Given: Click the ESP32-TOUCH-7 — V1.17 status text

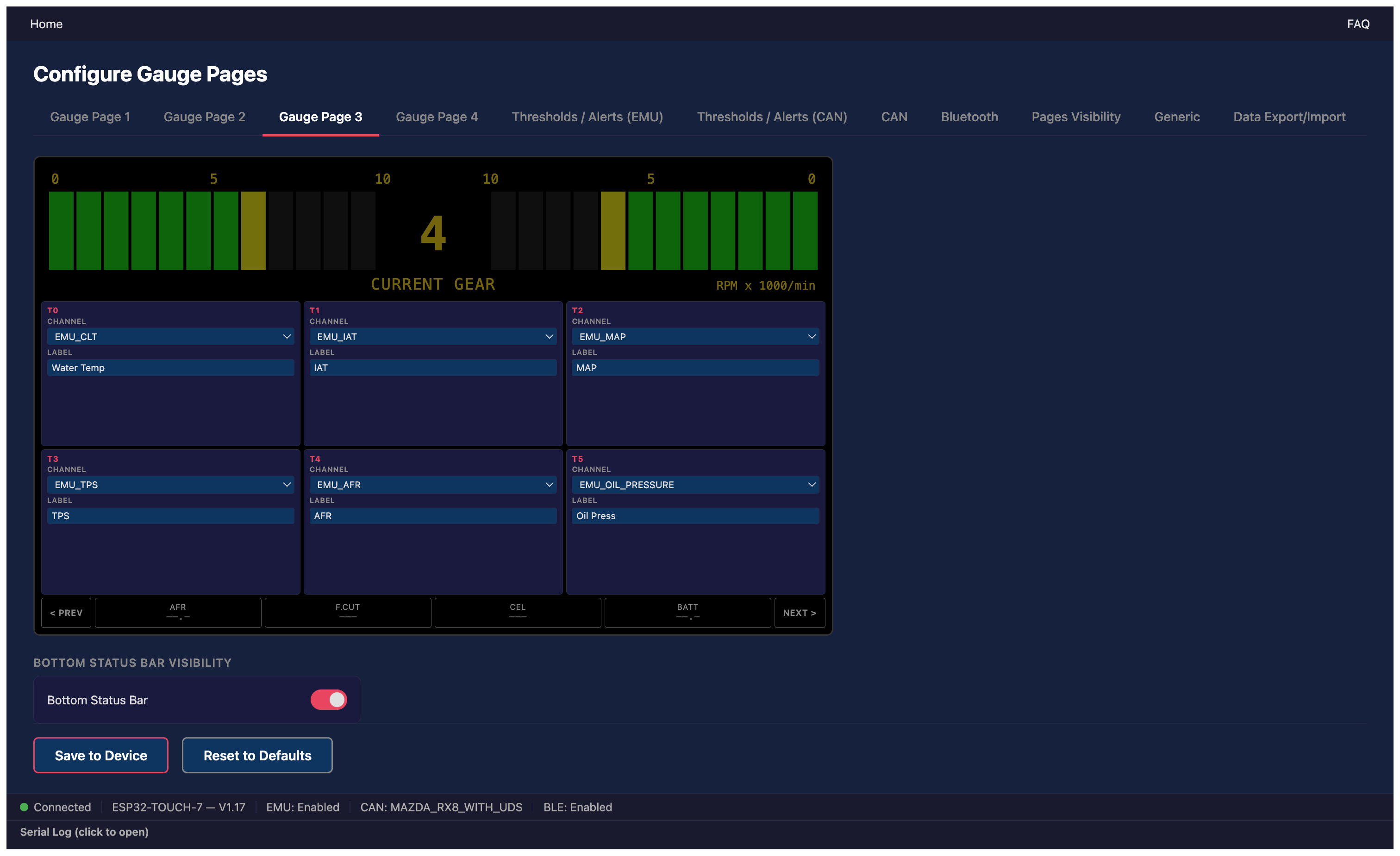Looking at the screenshot, I should pos(178,807).
